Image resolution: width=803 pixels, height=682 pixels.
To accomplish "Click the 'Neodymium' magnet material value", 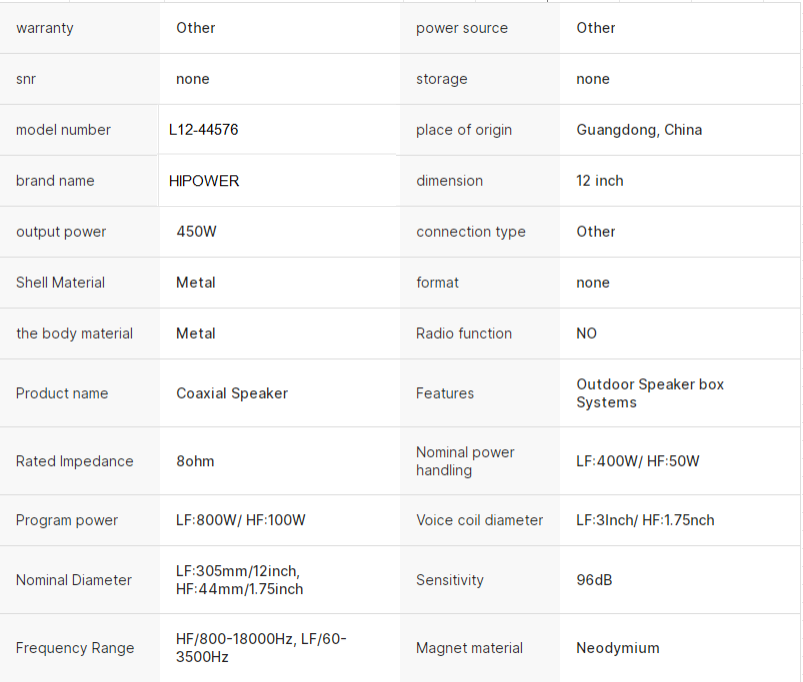I will (x=618, y=648).
